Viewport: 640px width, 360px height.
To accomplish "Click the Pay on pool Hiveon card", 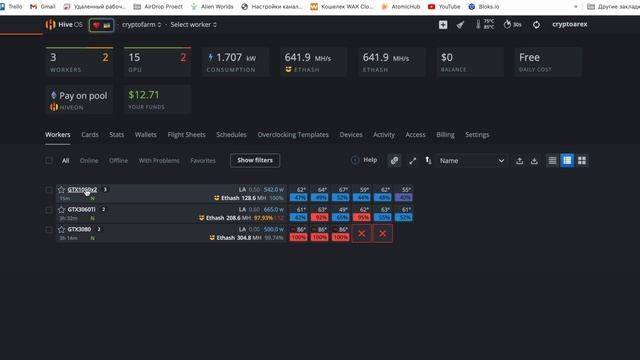I will click(79, 100).
